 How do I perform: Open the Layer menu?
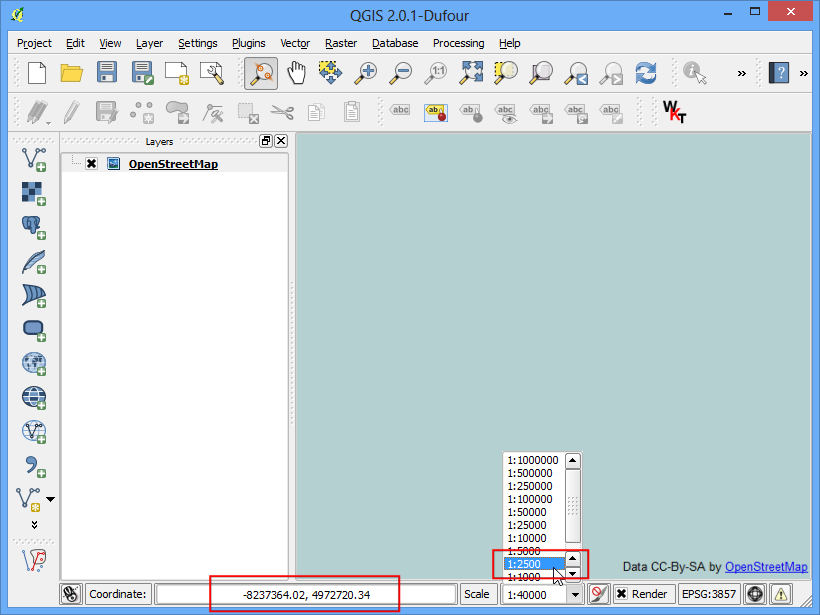tap(150, 43)
